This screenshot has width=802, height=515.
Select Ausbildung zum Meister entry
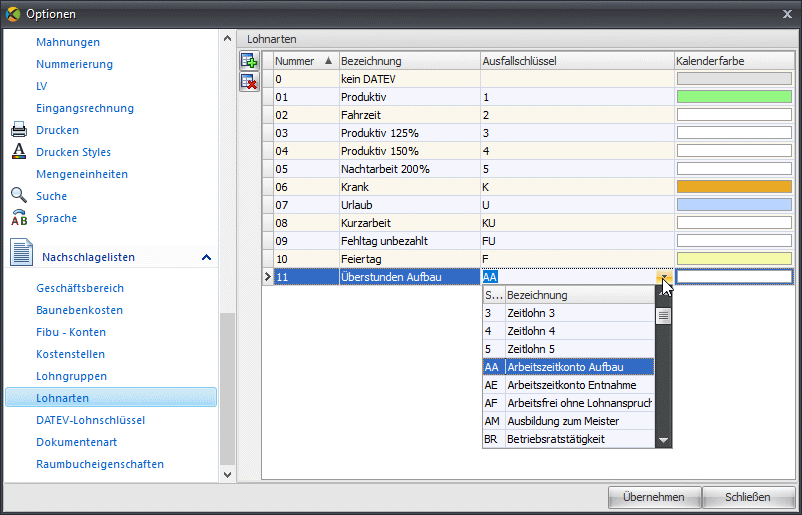click(568, 421)
